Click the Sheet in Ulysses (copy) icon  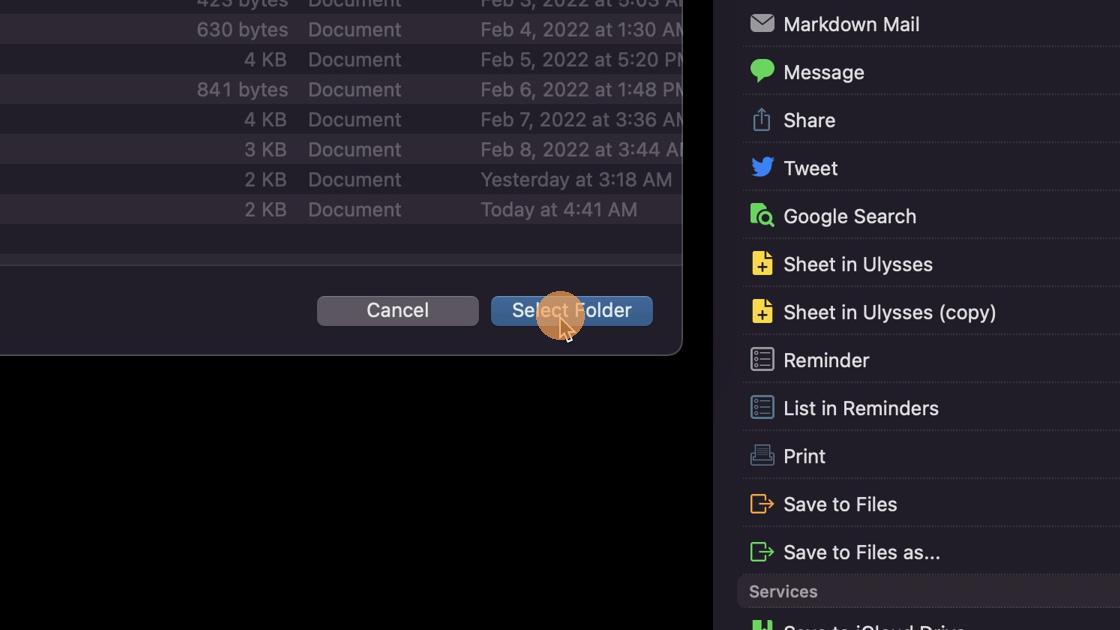pos(761,311)
